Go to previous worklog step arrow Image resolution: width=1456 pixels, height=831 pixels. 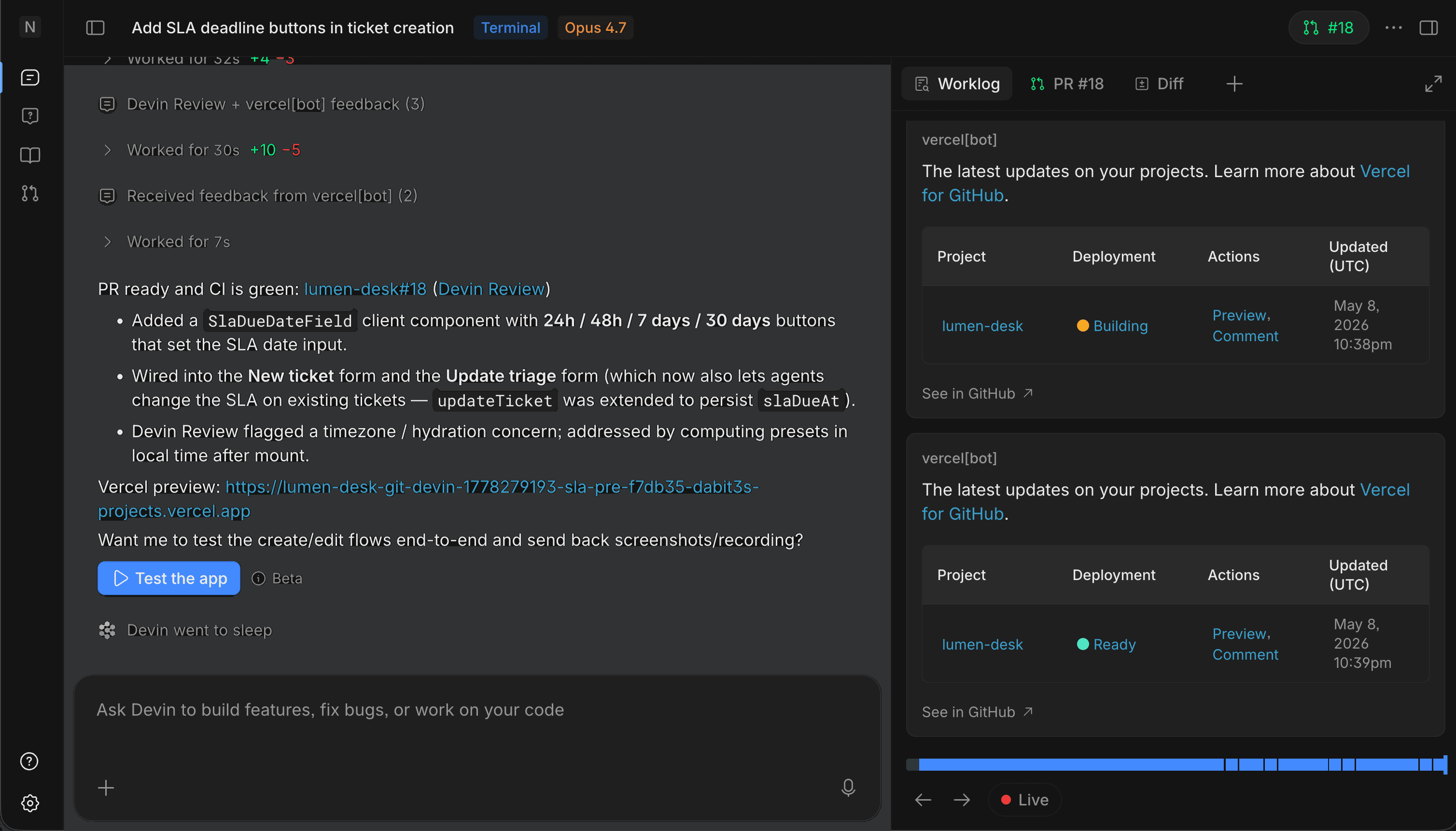click(923, 800)
